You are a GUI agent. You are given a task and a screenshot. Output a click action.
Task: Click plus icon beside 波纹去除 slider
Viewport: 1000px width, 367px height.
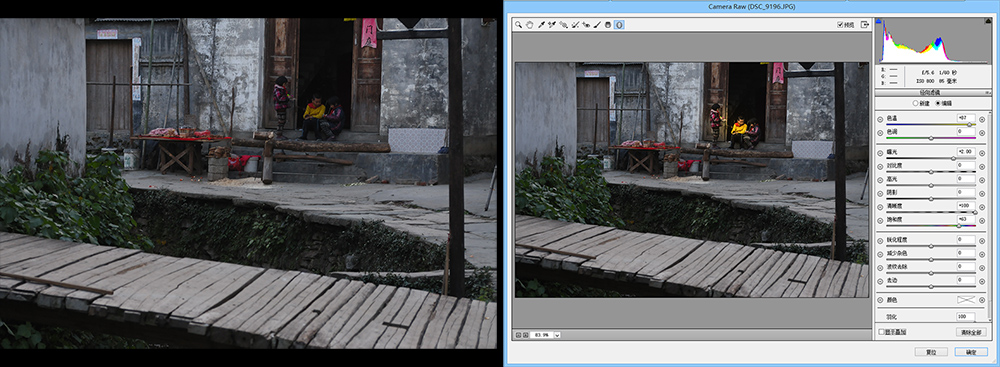coord(982,267)
